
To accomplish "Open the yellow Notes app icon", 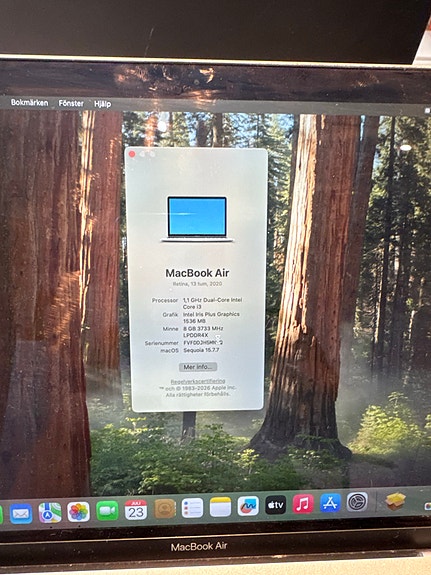I will point(220,507).
